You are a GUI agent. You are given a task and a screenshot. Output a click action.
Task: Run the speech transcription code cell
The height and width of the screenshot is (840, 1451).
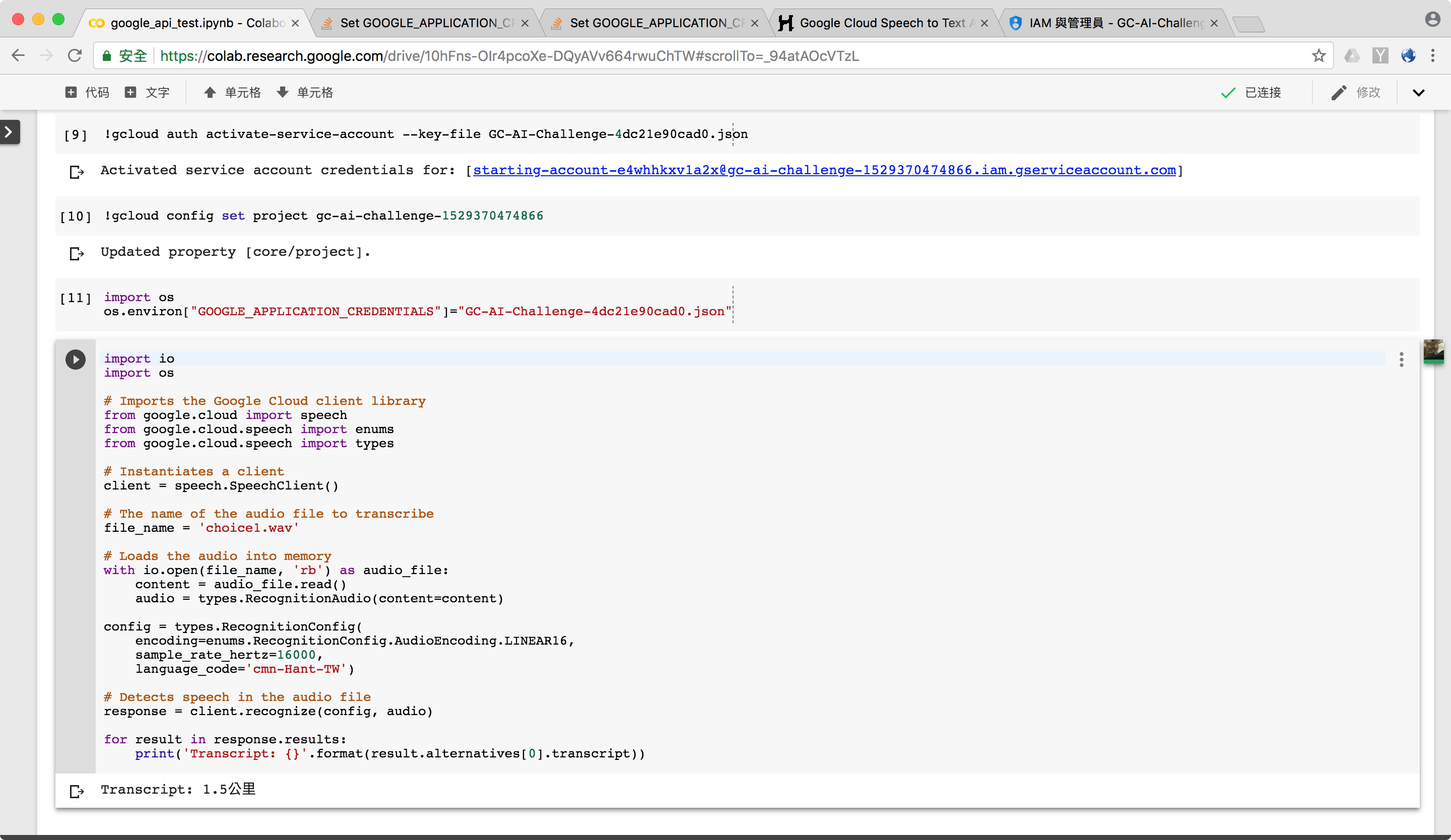click(x=75, y=360)
